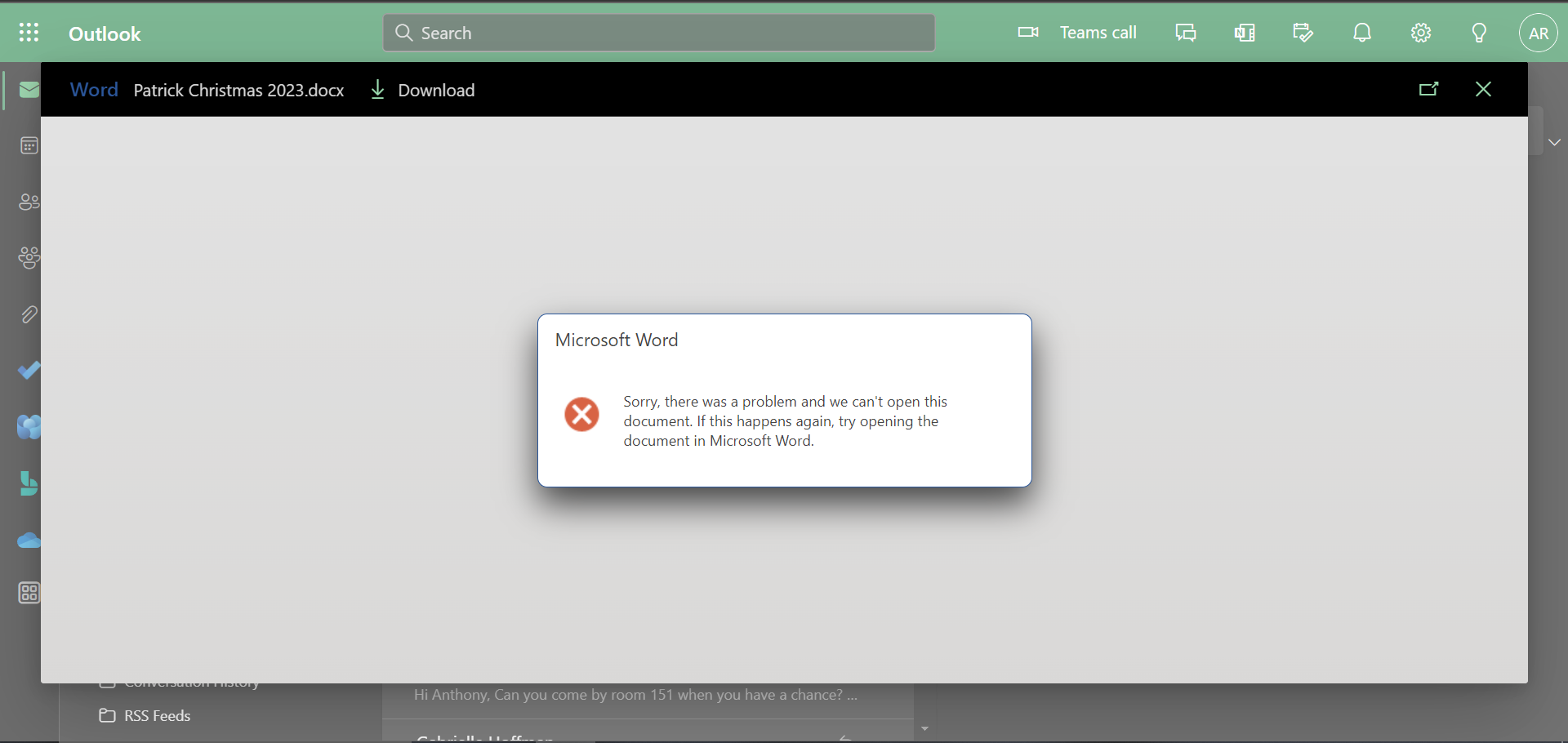This screenshot has width=1568, height=743.
Task: Open the People contacts icon
Action: [x=29, y=202]
